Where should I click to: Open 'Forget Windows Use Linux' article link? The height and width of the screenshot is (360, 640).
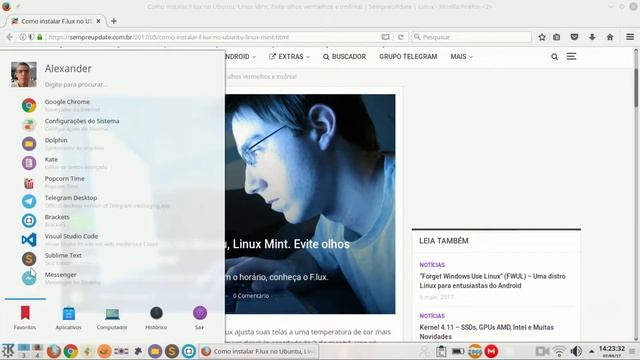(x=492, y=281)
